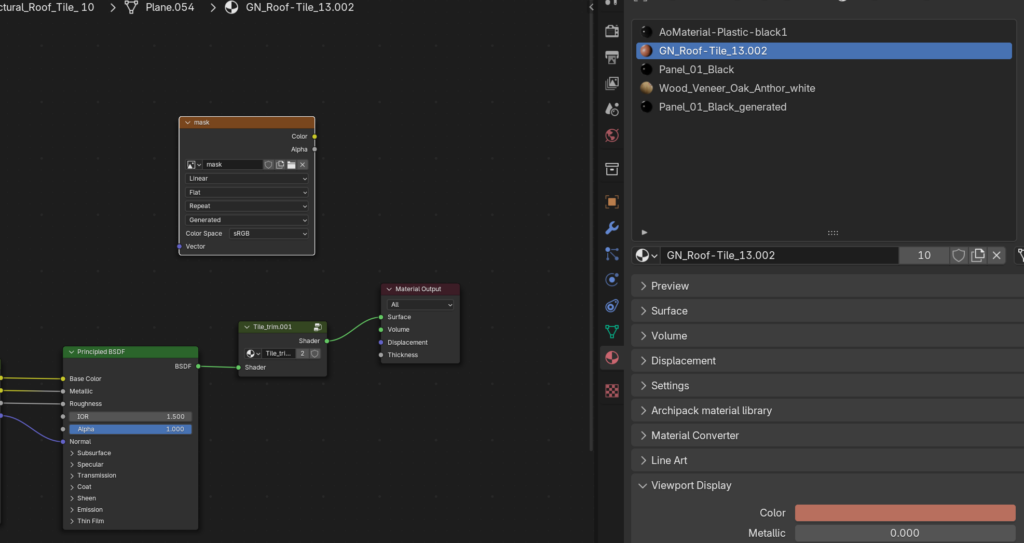
Task: Adjust the Alpha slider on Principled BSDF
Action: (131, 429)
